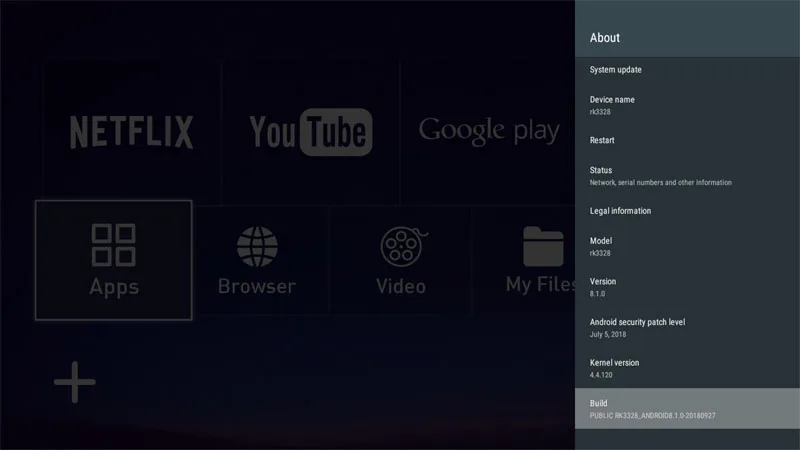Click the kernel value '4.4.120'

tap(601, 375)
